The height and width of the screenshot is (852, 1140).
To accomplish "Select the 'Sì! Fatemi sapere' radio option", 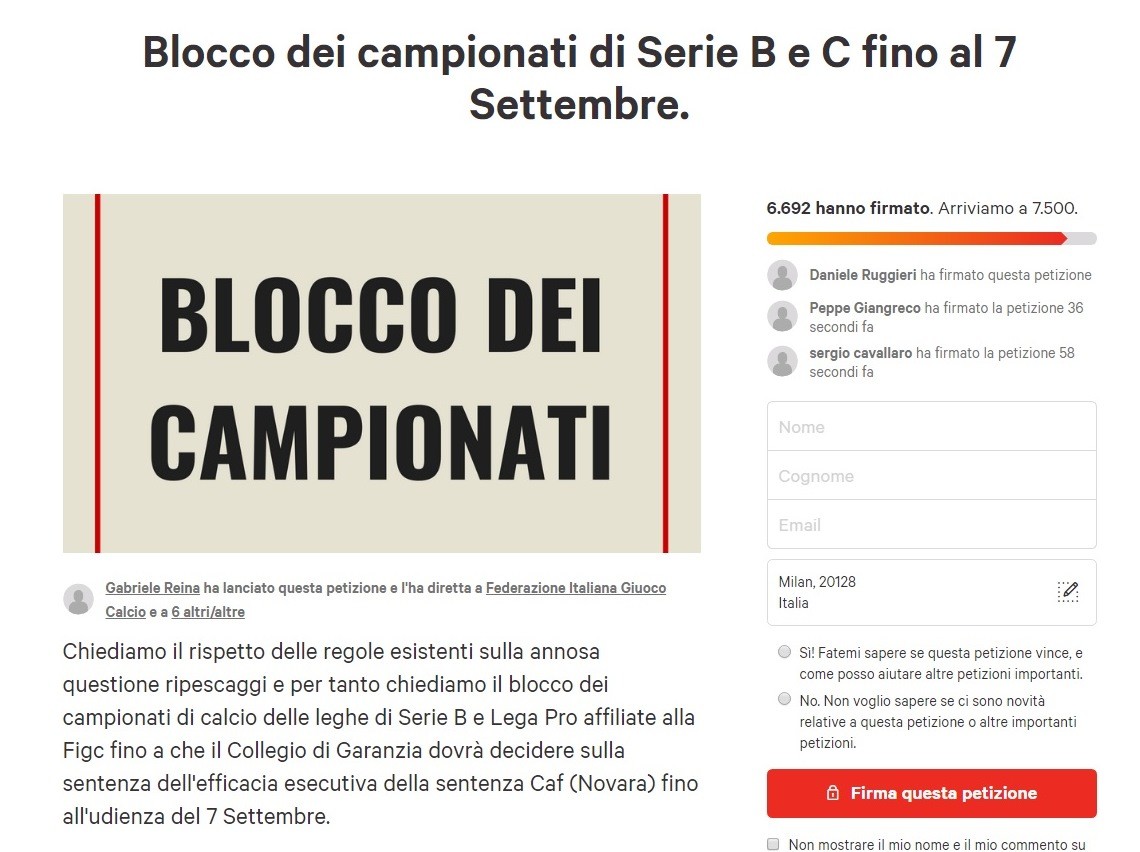I will coord(784,652).
